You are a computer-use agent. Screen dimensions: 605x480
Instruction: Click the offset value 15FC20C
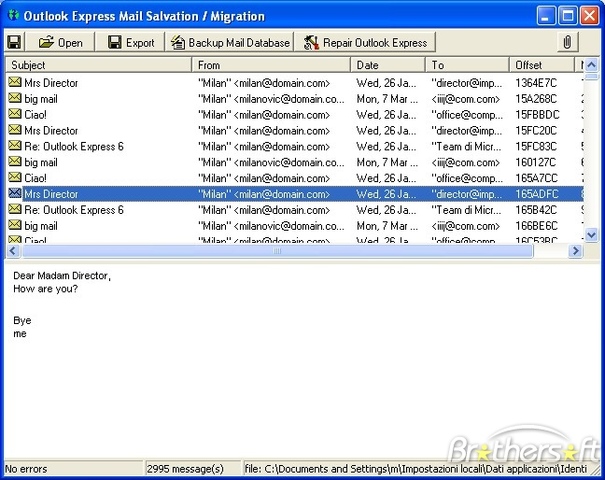536,131
